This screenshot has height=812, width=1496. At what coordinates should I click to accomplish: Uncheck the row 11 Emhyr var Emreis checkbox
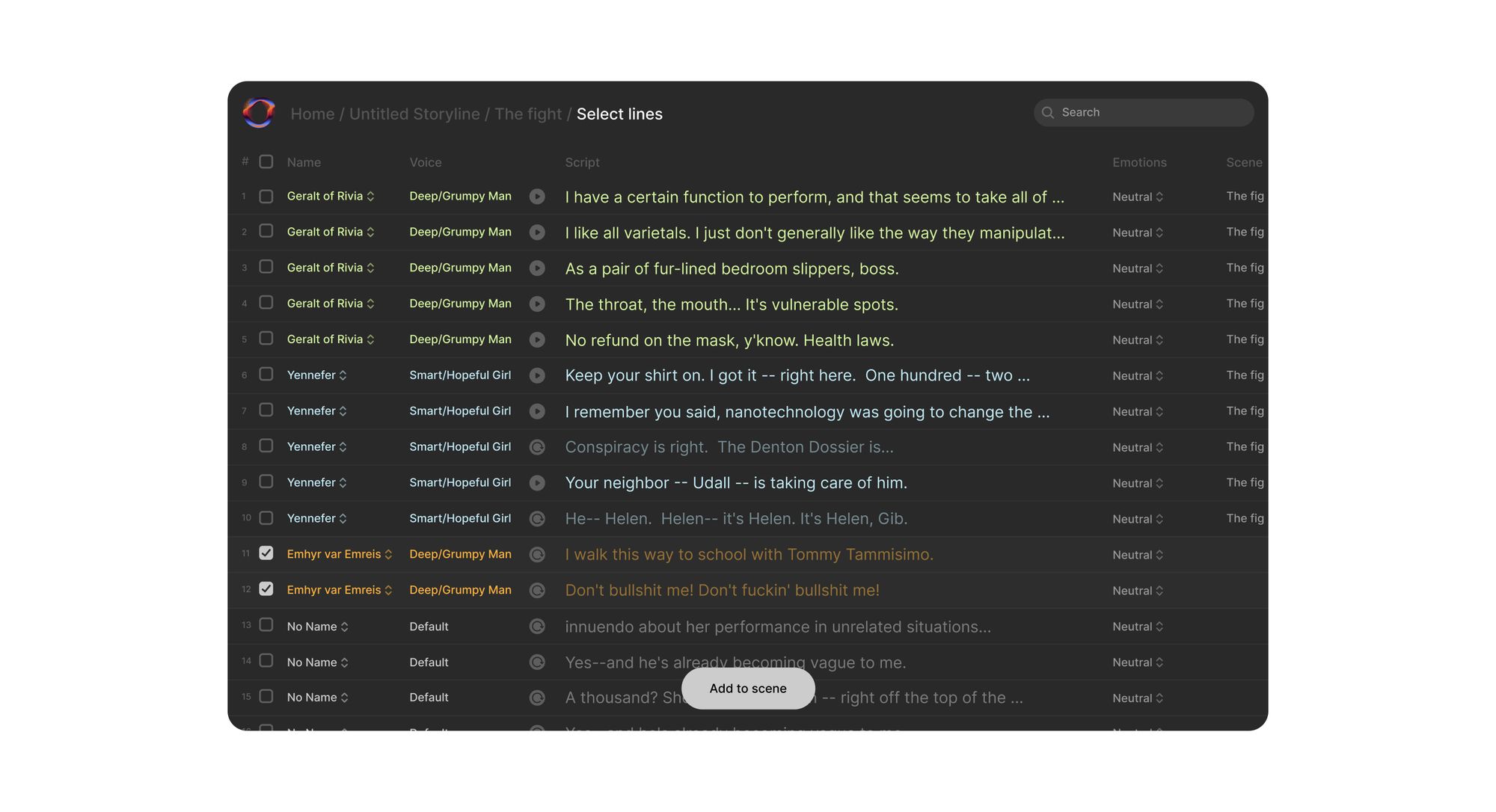266,553
